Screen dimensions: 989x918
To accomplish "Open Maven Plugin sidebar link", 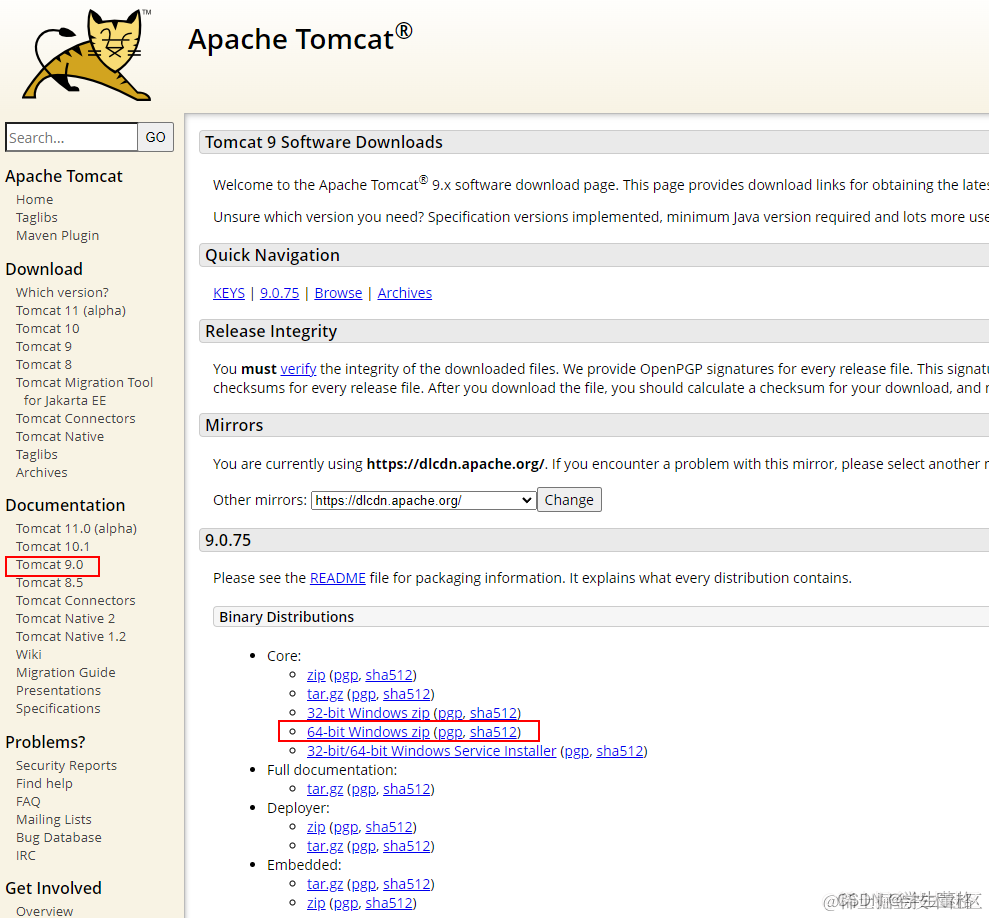I will click(57, 235).
